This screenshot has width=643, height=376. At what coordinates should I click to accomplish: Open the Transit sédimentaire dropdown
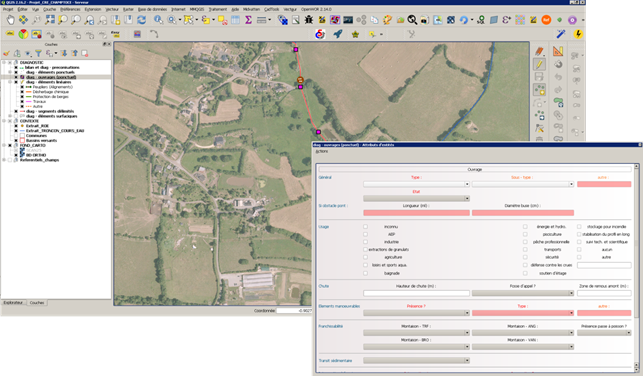pos(416,360)
